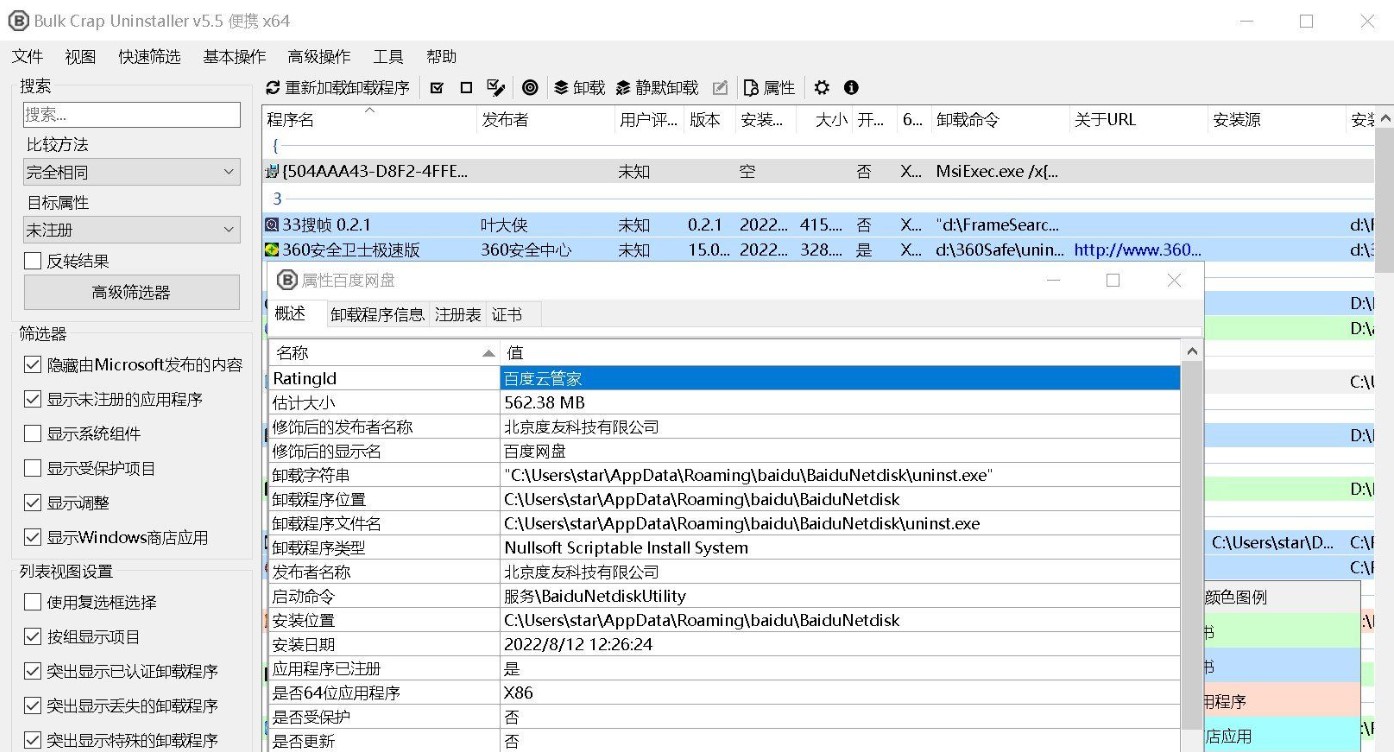Toggle 按组显示项目 checkbox
The height and width of the screenshot is (752, 1394).
click(32, 637)
